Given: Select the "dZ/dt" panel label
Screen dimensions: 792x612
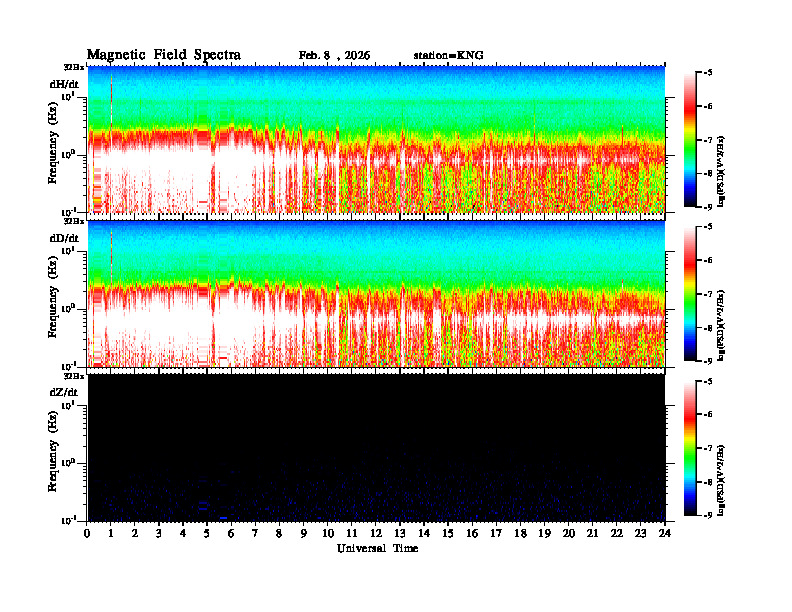Looking at the screenshot, I should [64, 392].
